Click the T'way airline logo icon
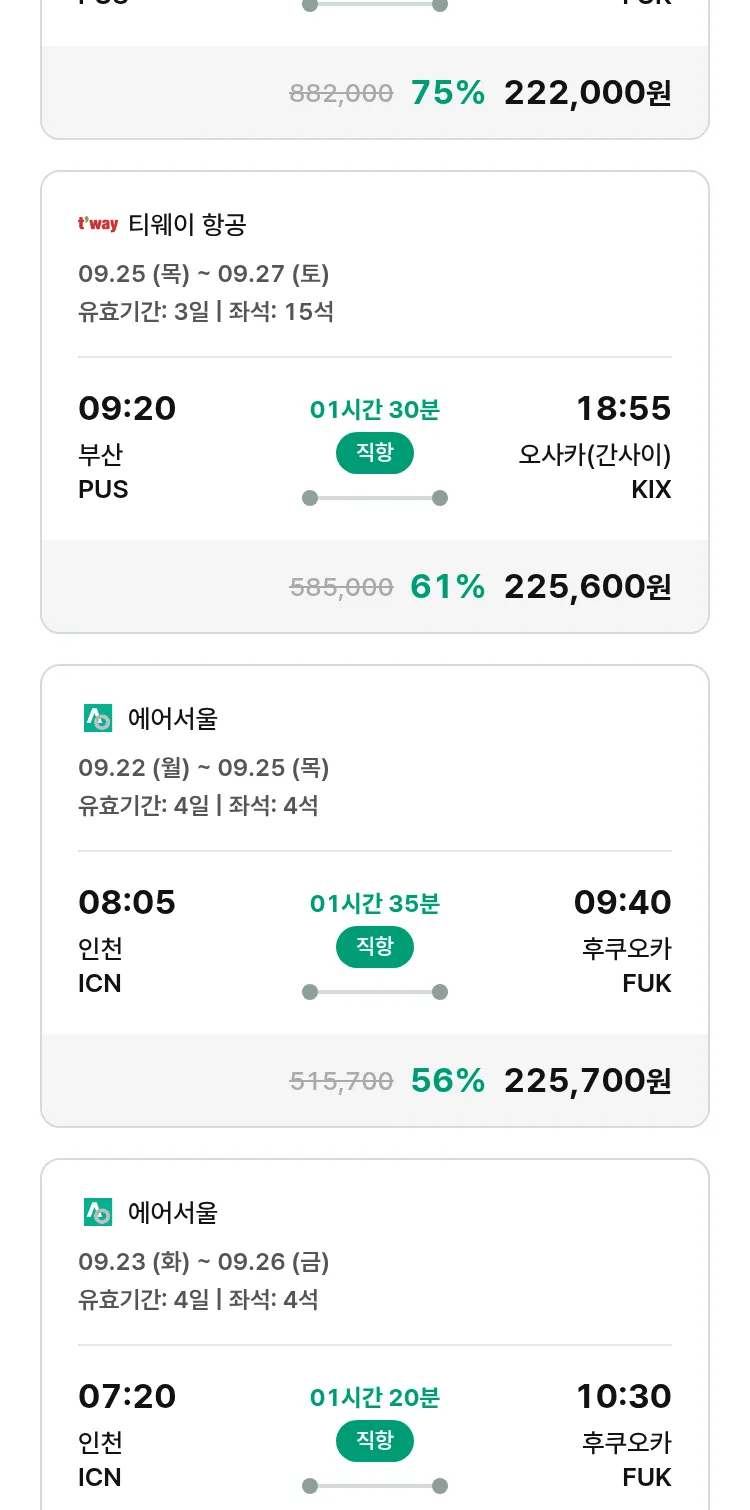750x1510 pixels. 98,224
